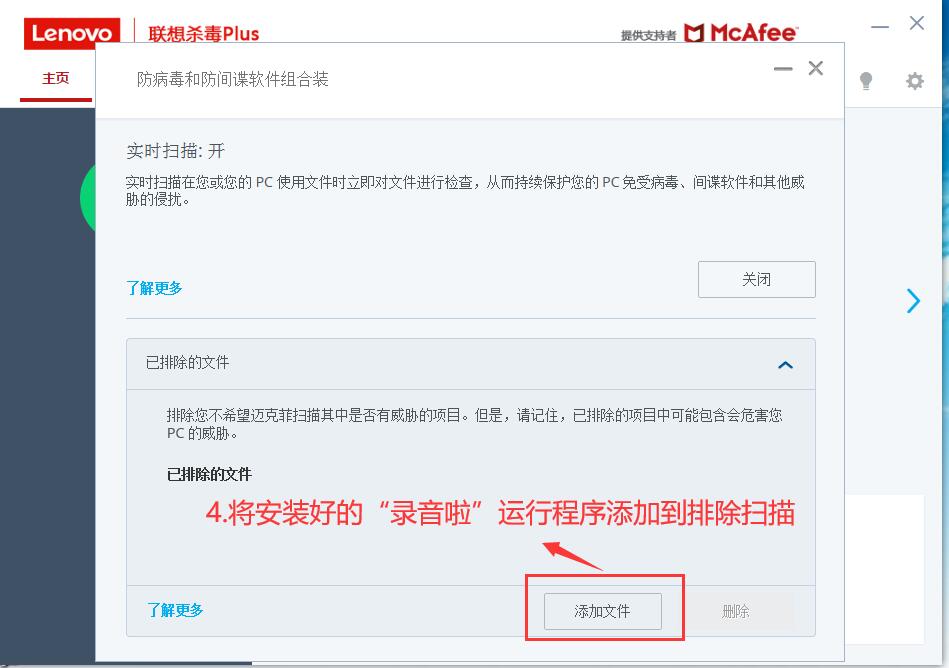This screenshot has height=668, width=949.
Task: Close the 防病毒和防间谍软件 dialog
Action: coord(816,68)
